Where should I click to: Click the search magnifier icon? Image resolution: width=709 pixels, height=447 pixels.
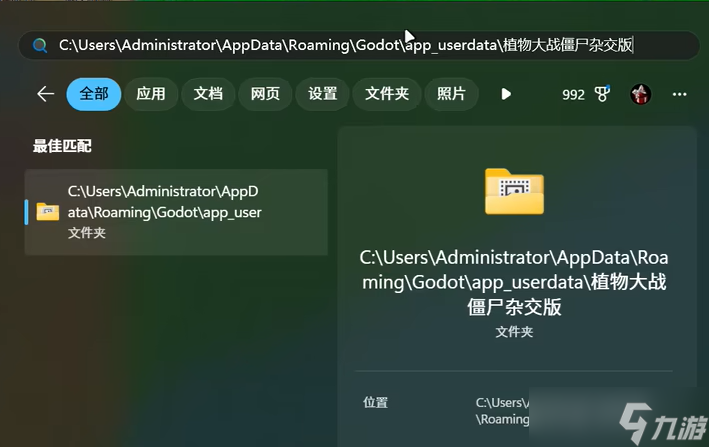click(40, 45)
